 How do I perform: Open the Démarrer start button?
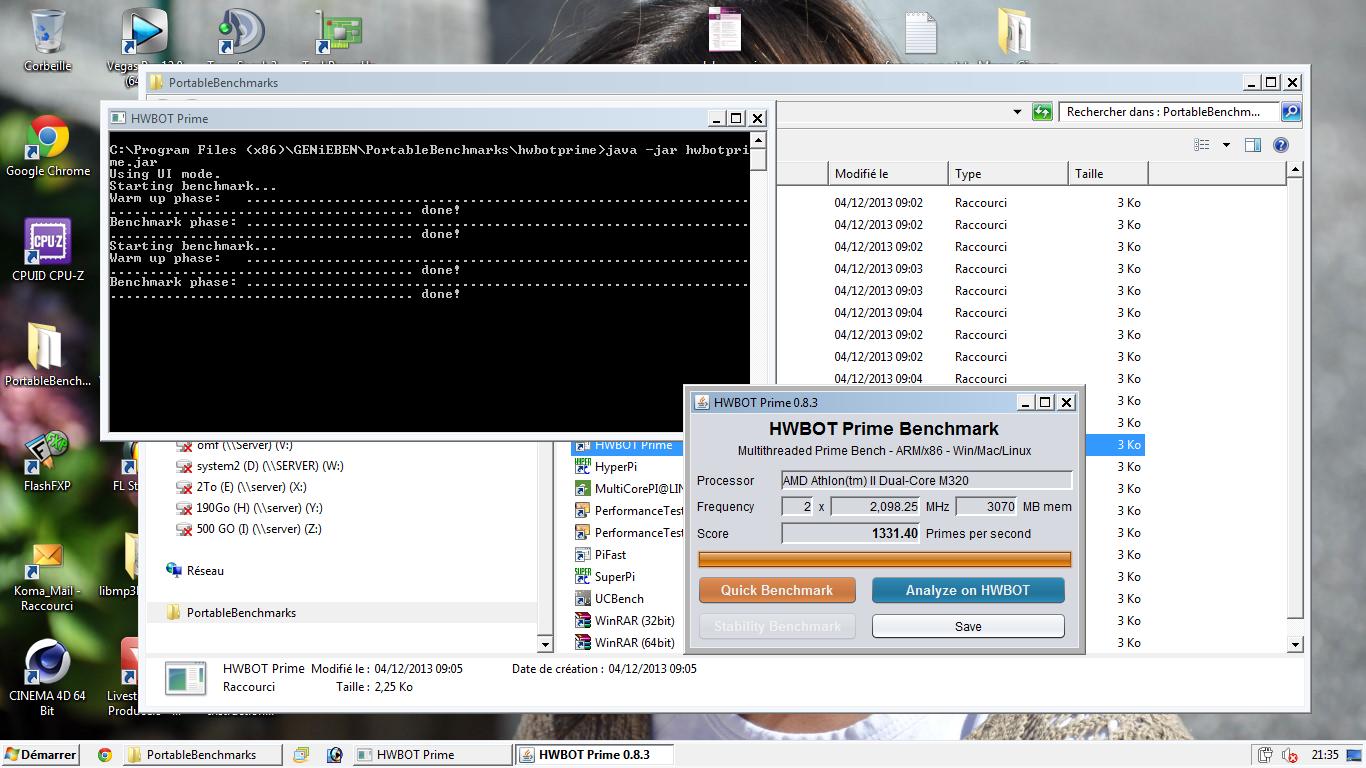(x=41, y=755)
